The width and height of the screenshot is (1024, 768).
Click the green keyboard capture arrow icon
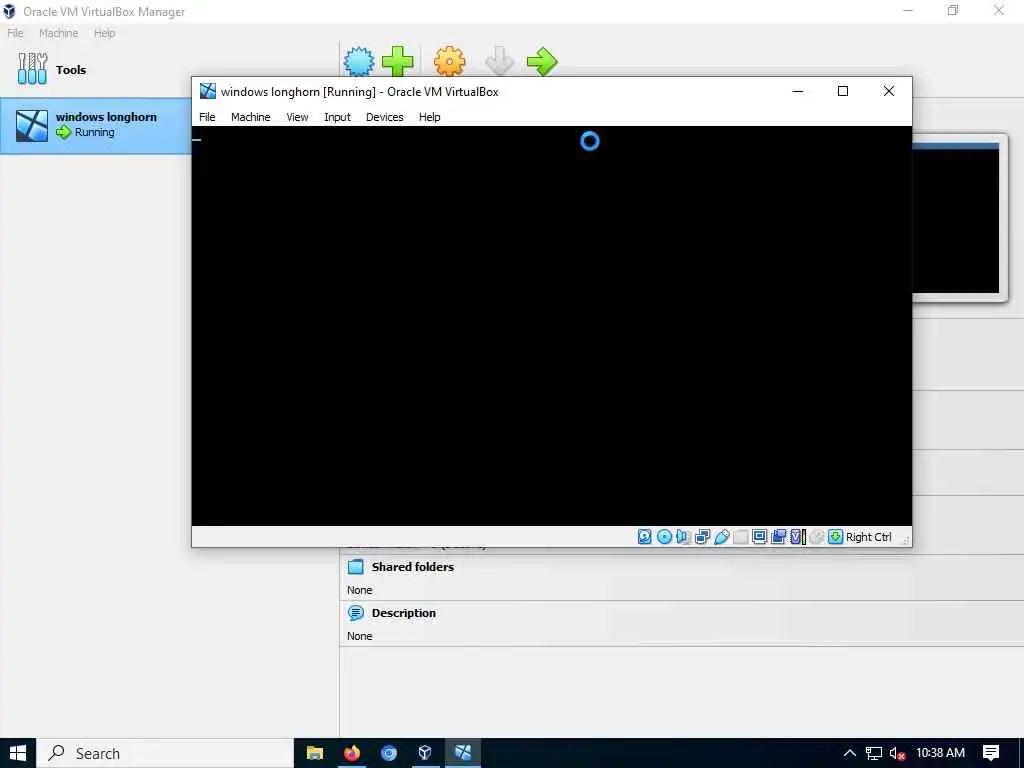[835, 537]
